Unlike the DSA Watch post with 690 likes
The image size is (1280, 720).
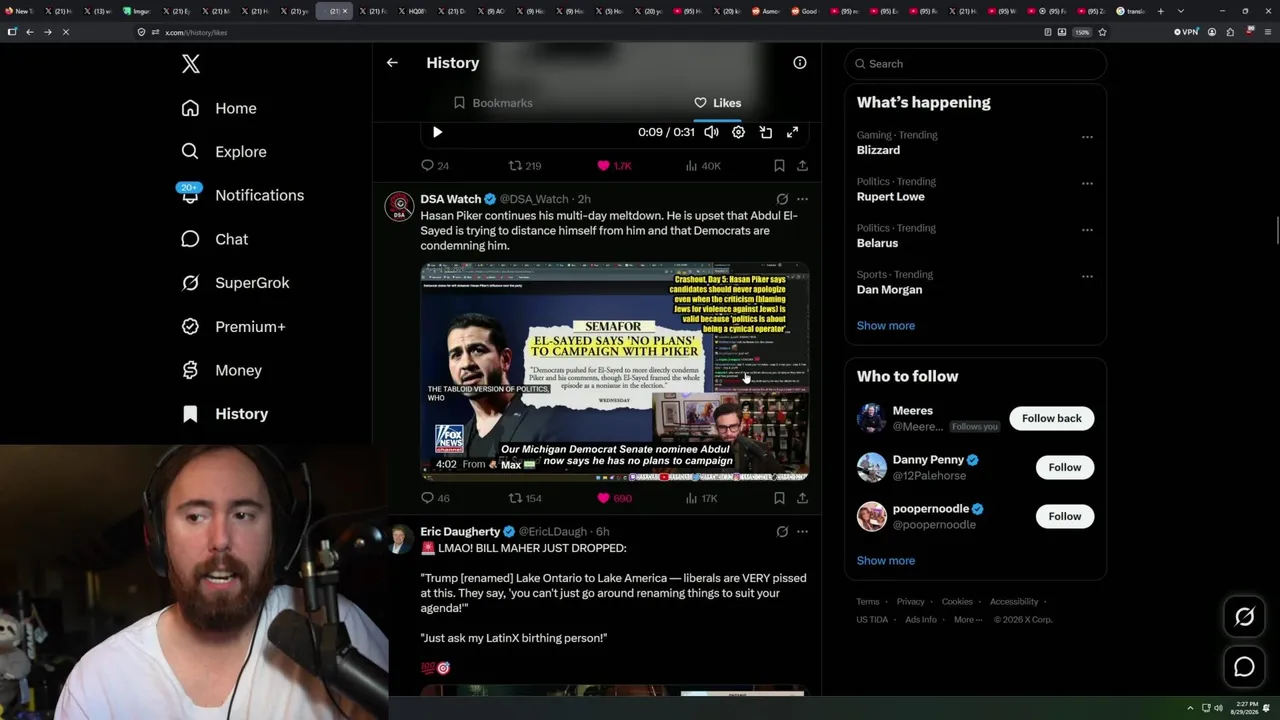pos(614,498)
